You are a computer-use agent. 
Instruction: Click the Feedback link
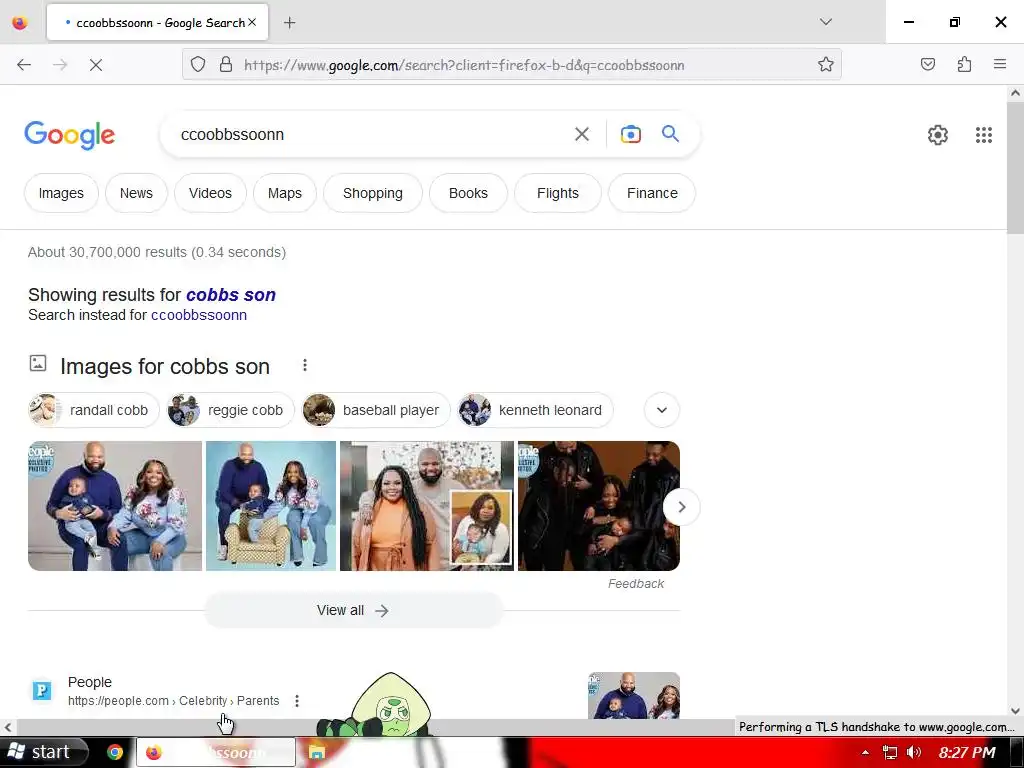tap(635, 584)
